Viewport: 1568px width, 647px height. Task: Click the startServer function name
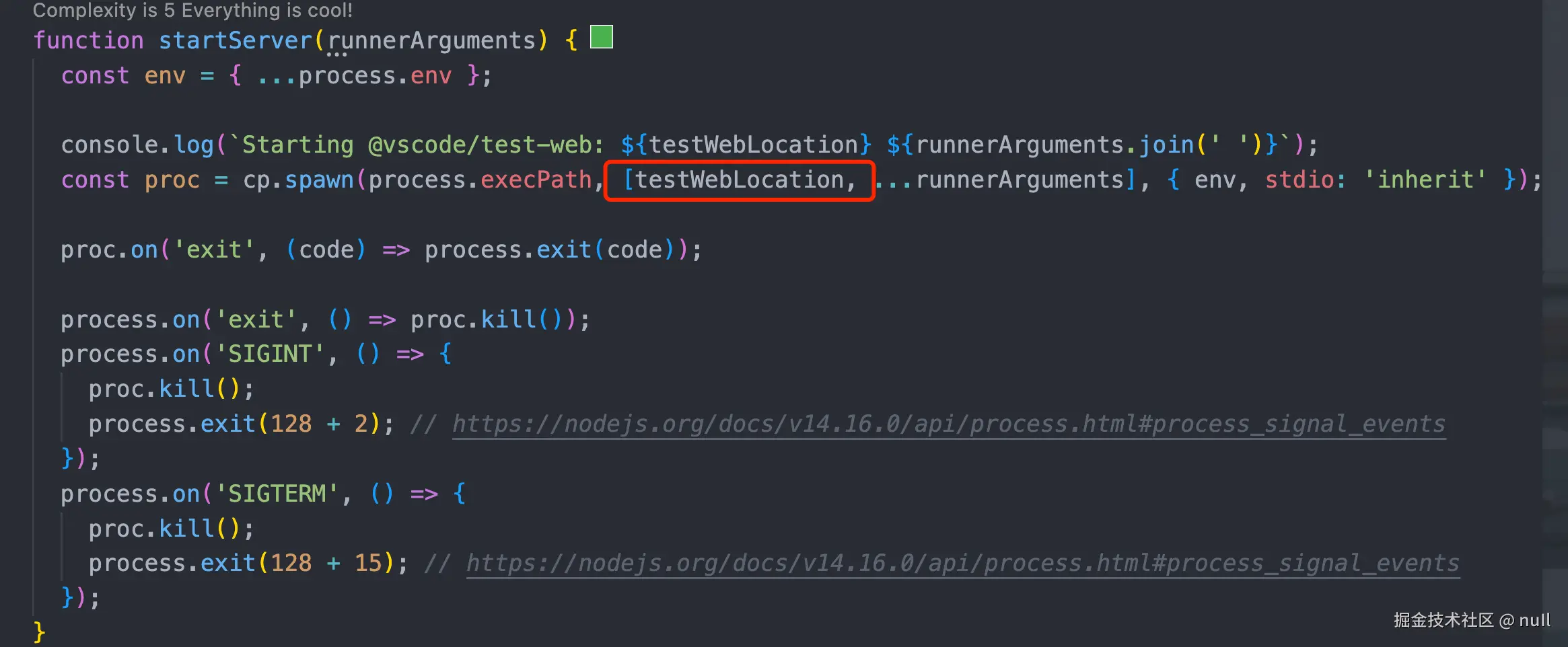(x=236, y=40)
